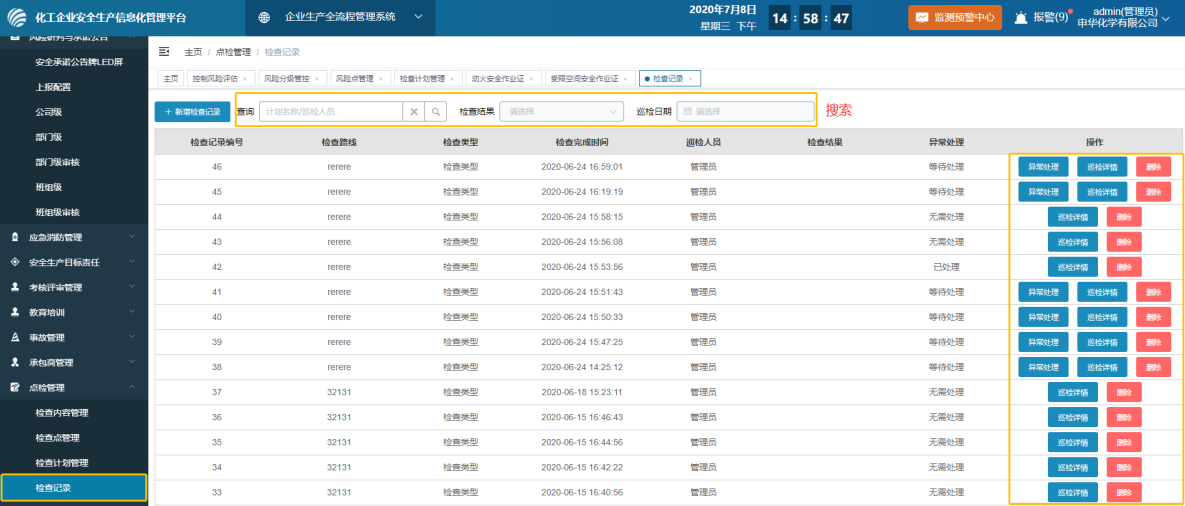
Task: Click the 事故管理 sidebar icon
Action: click(x=14, y=337)
